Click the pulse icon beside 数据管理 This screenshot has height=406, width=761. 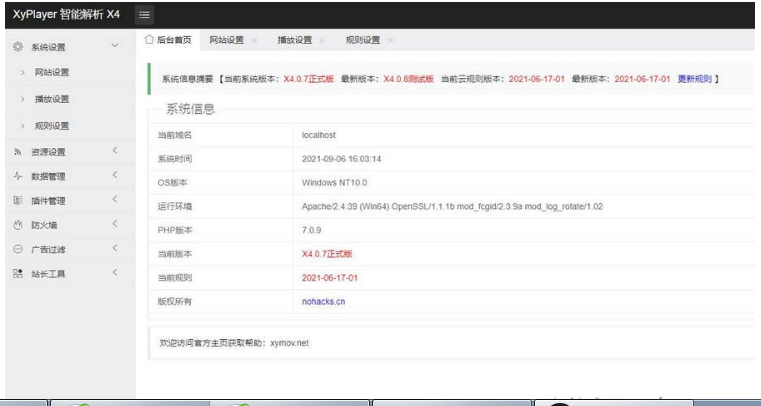18,176
